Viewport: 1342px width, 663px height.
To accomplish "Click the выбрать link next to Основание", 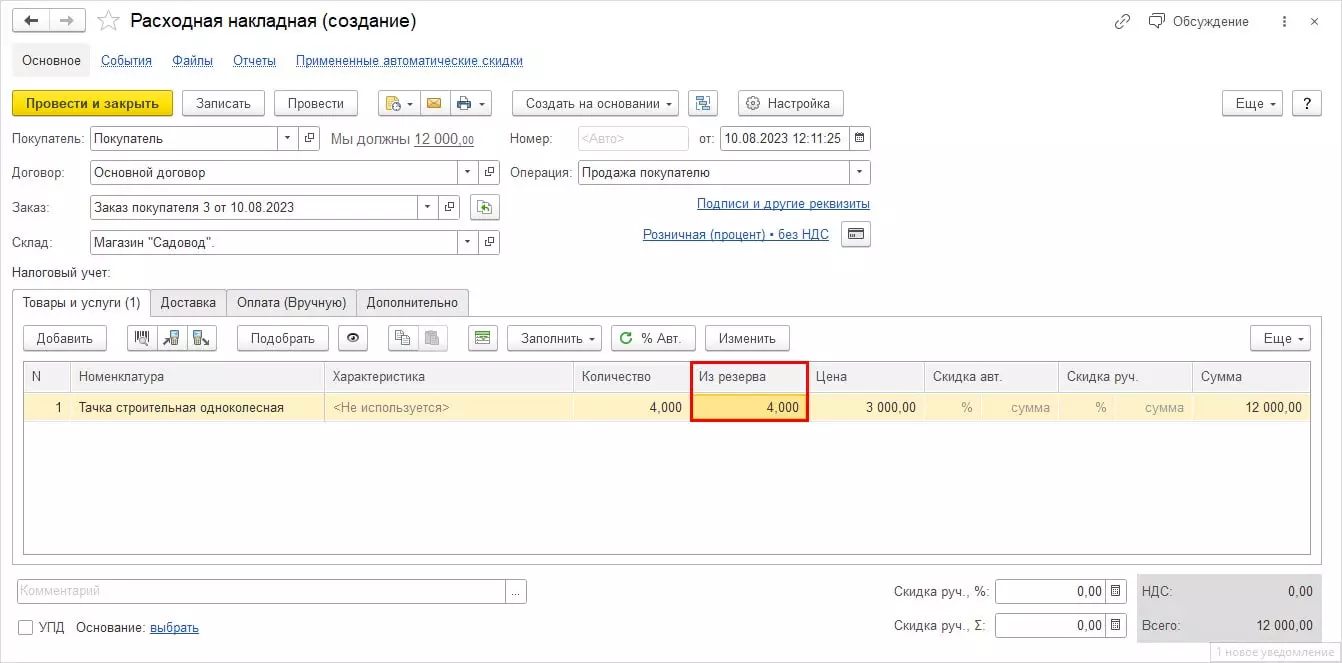I will pos(174,627).
